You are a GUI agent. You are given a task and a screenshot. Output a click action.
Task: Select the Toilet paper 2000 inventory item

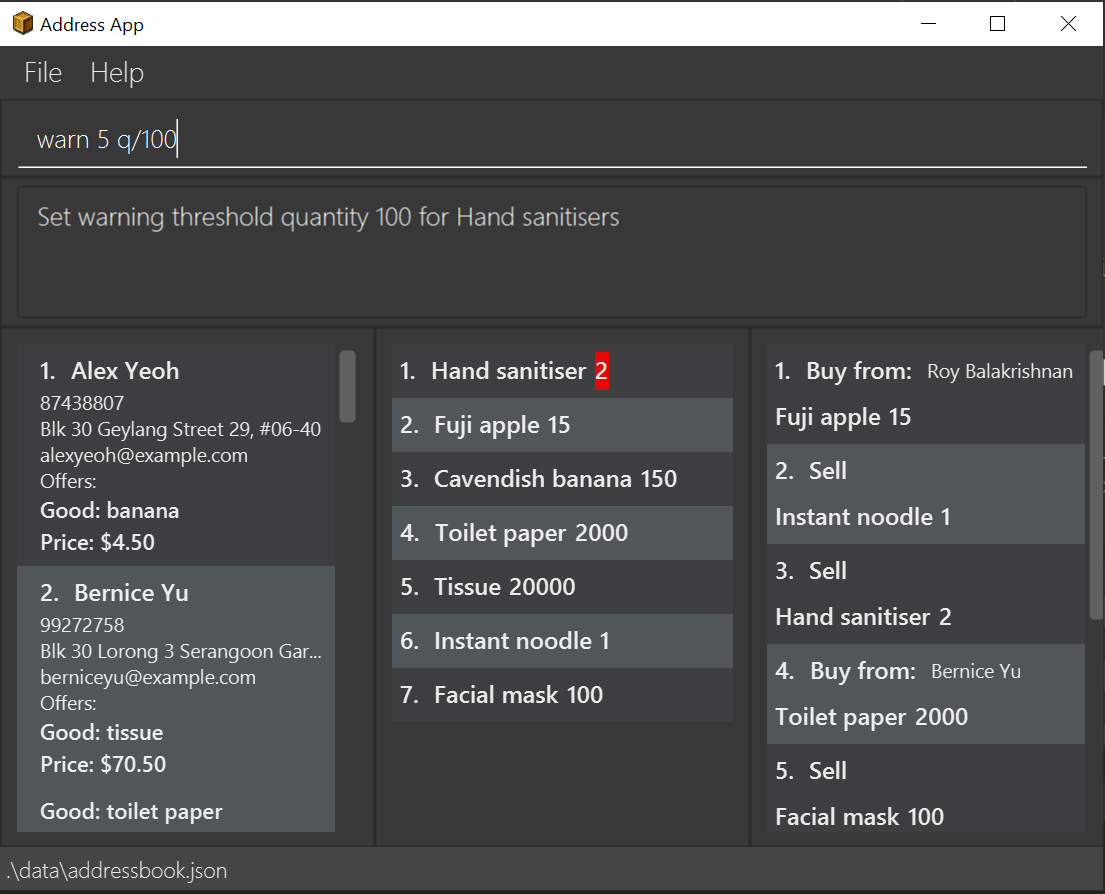tap(562, 533)
